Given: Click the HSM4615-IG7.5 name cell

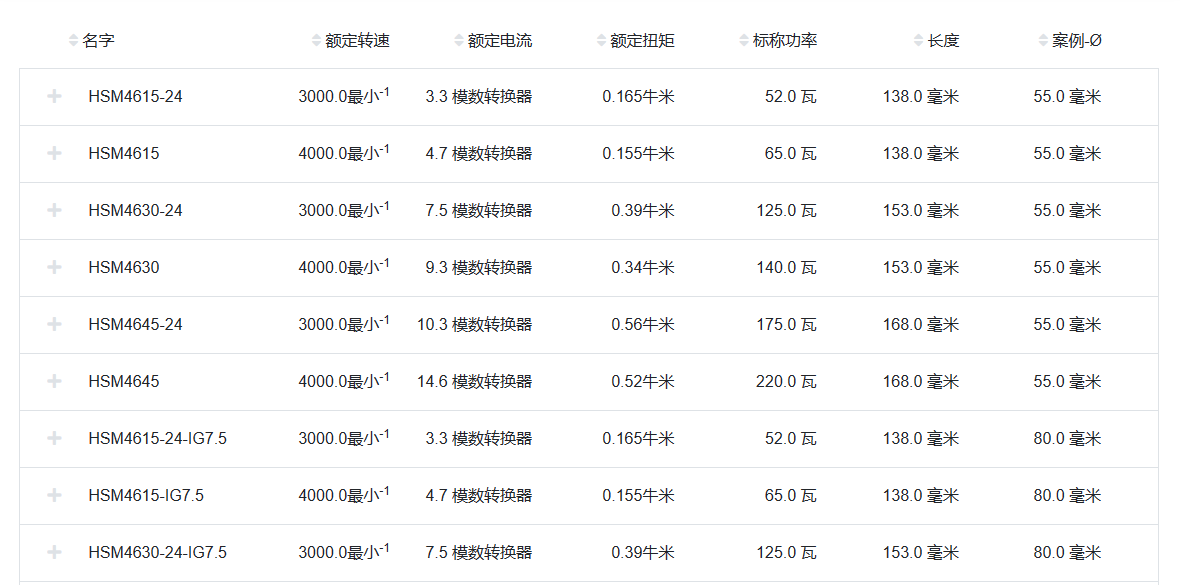Looking at the screenshot, I should point(146,496).
